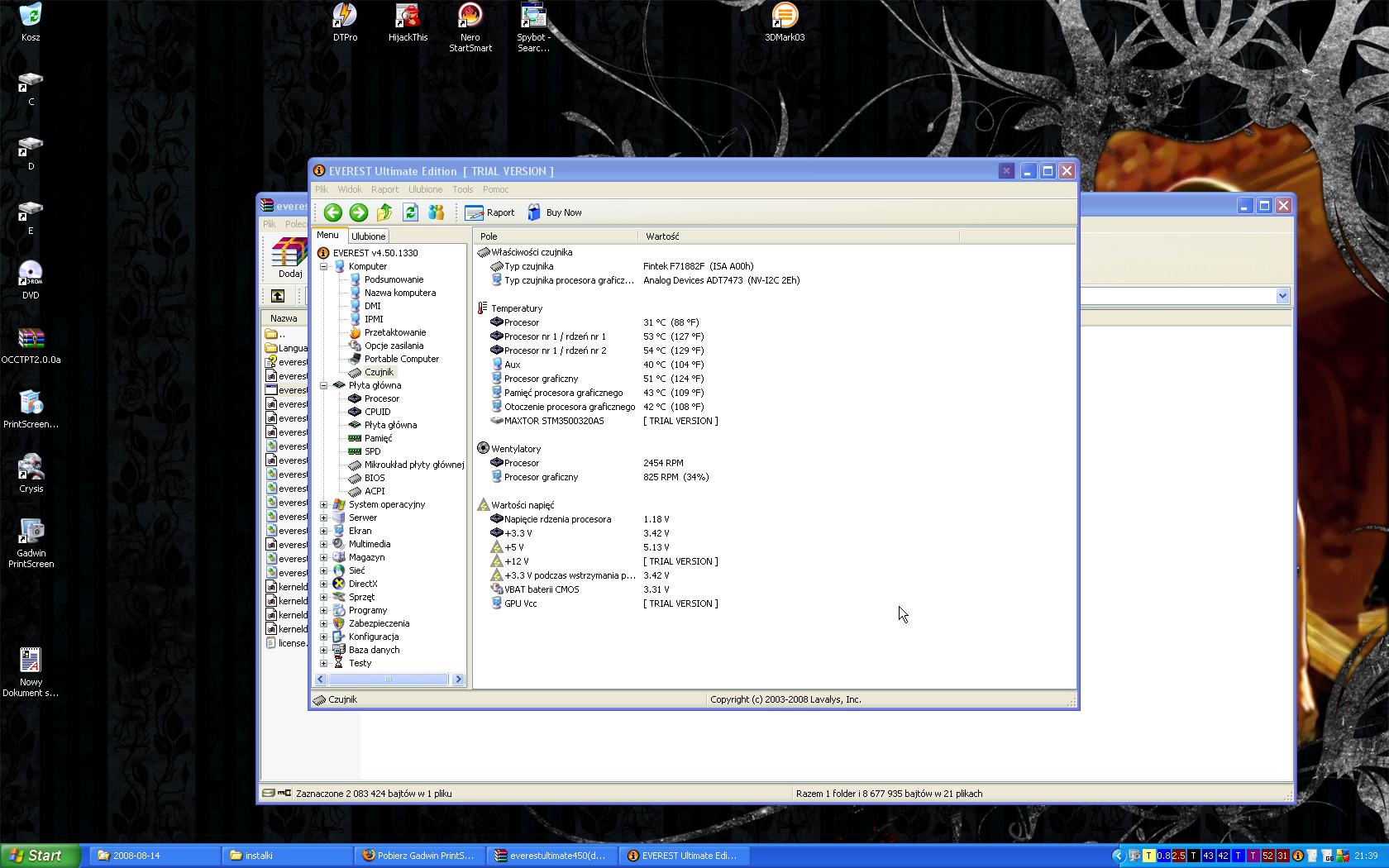1389x868 pixels.
Task: Select the VBAT baterii CMOS row
Action: click(542, 589)
